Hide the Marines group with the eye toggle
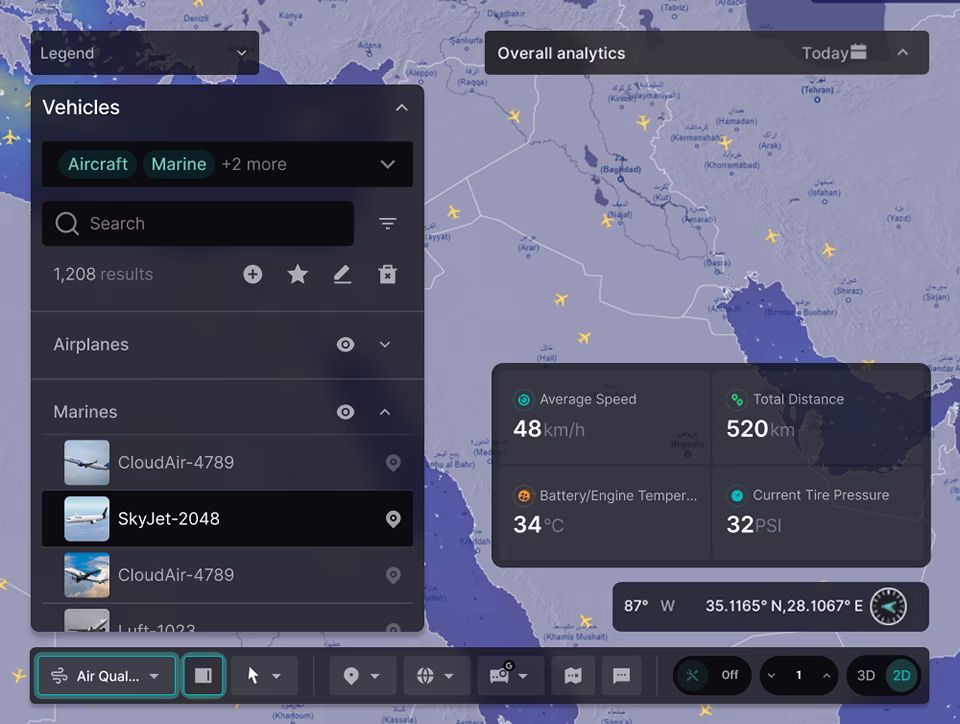The height and width of the screenshot is (724, 960). [345, 411]
